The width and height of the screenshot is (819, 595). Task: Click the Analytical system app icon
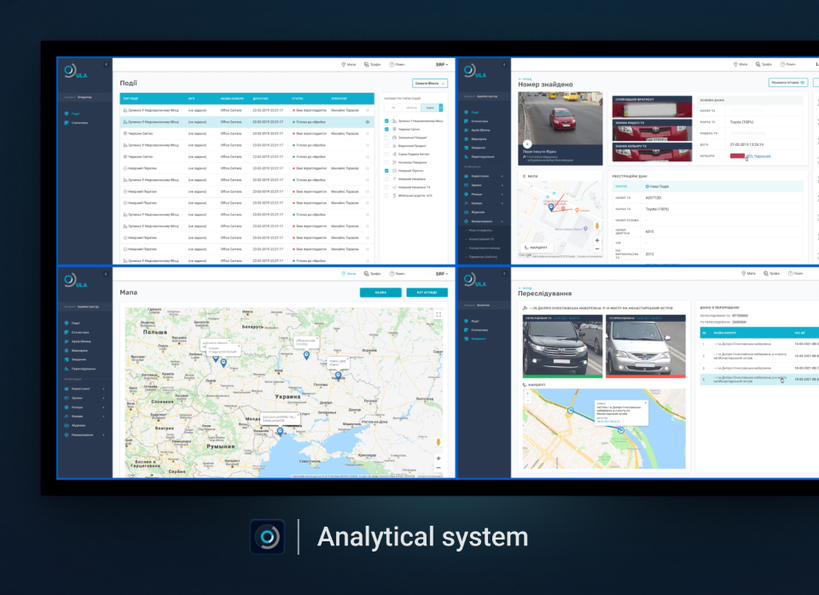(x=267, y=537)
